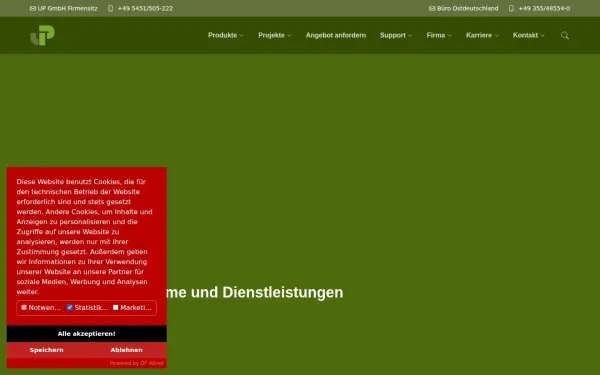The image size is (600, 375).
Task: Open the Kontakt dropdown
Action: pos(529,35)
